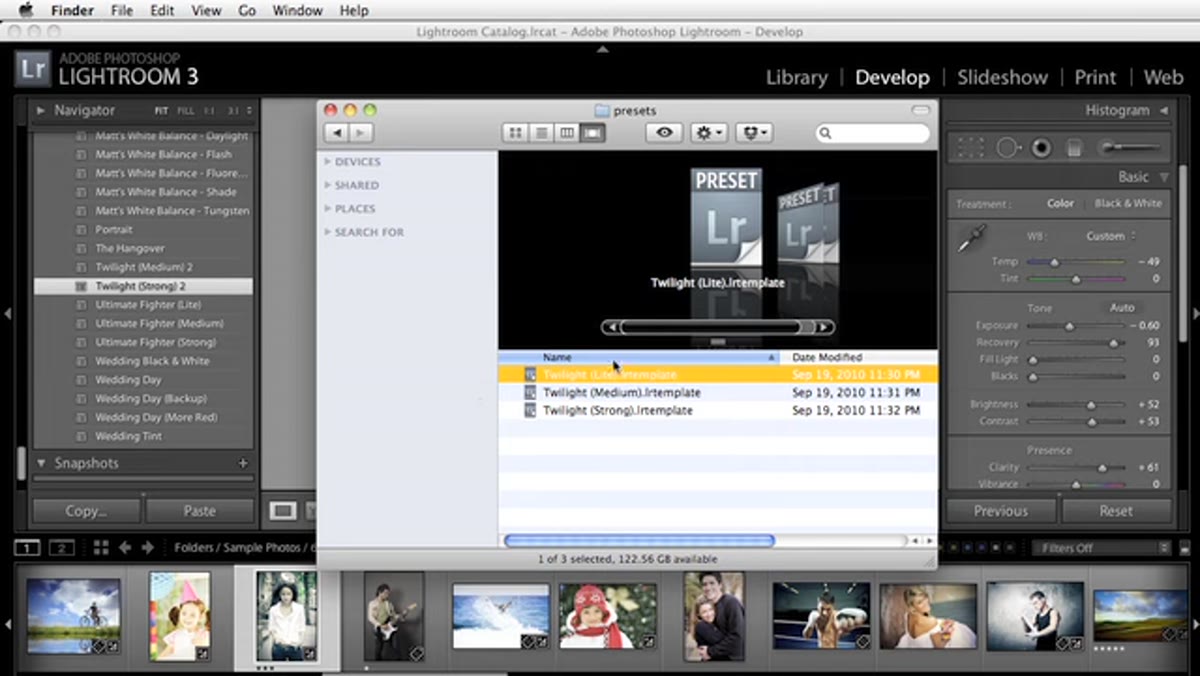Select FILL zoom level in Navigator

coord(186,111)
